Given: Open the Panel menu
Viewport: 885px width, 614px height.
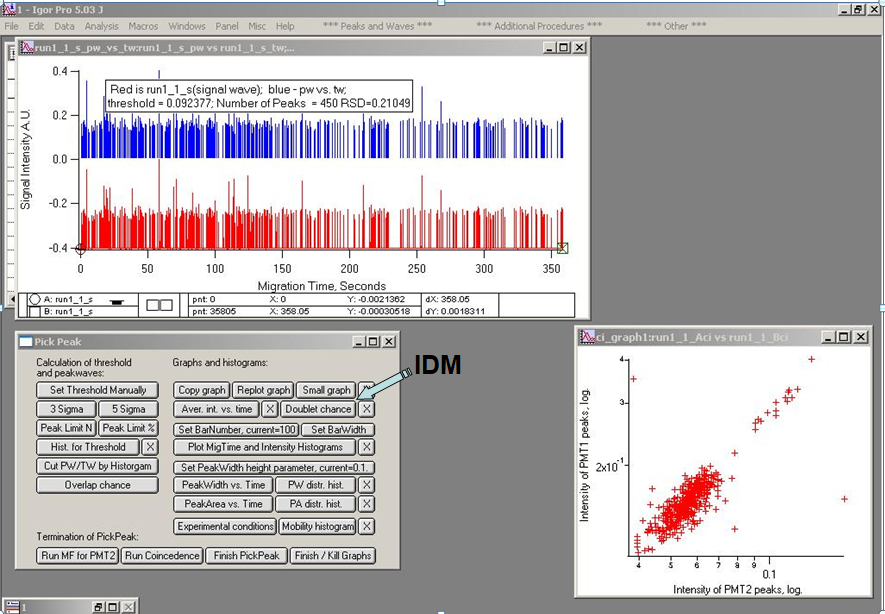Looking at the screenshot, I should (x=227, y=26).
